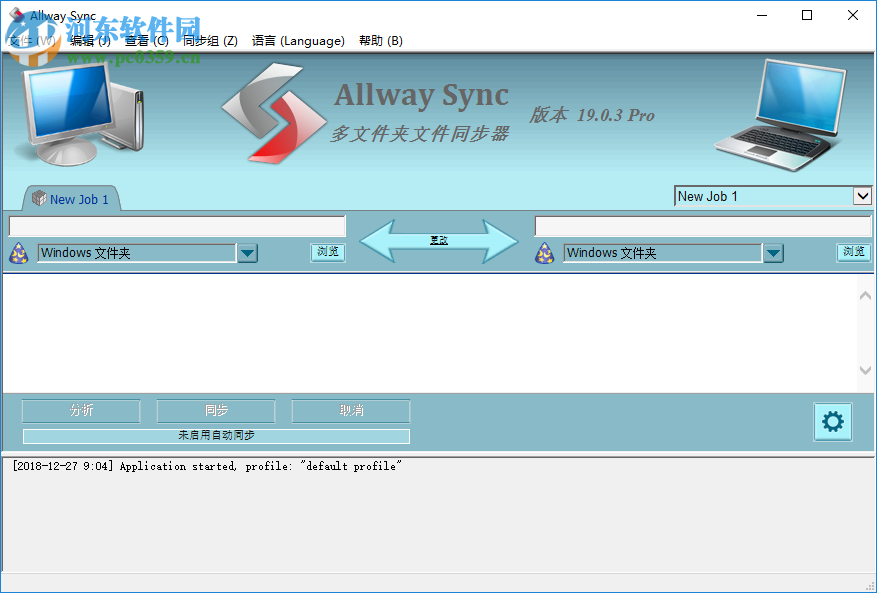
Task: Open the New Job 1 job selector dropdown
Action: point(861,196)
